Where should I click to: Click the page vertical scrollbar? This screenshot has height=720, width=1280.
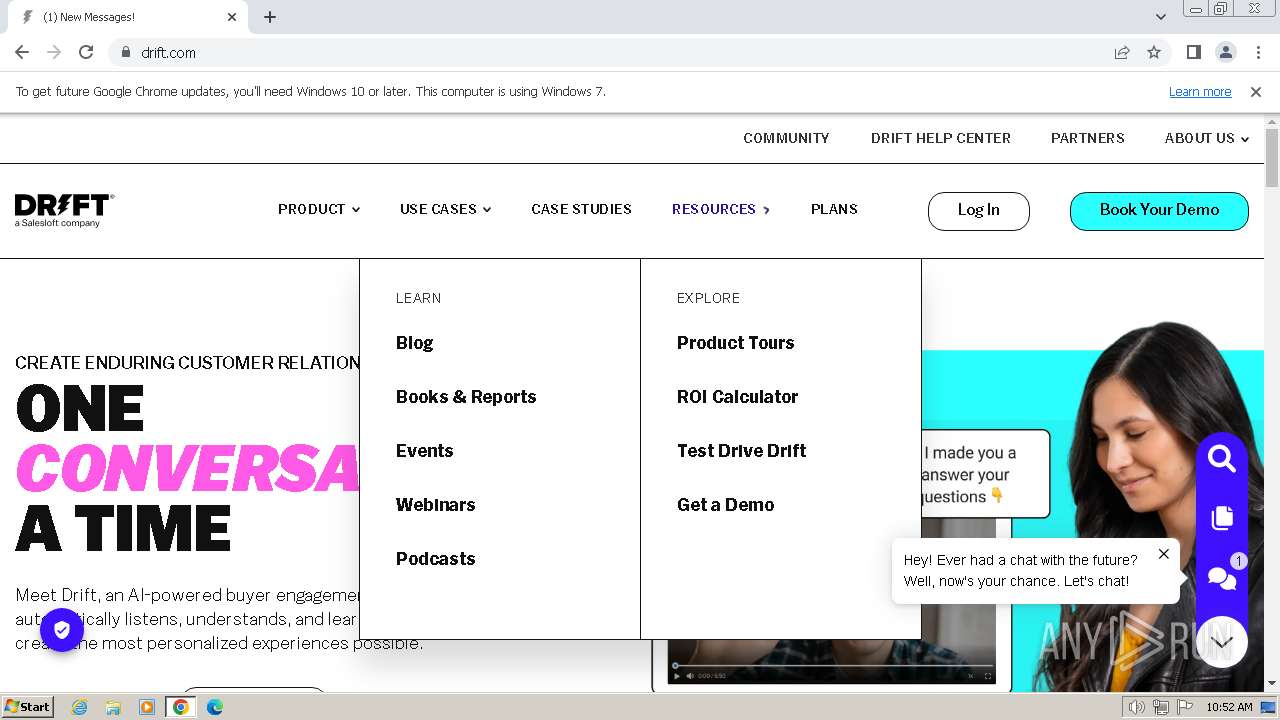1272,158
